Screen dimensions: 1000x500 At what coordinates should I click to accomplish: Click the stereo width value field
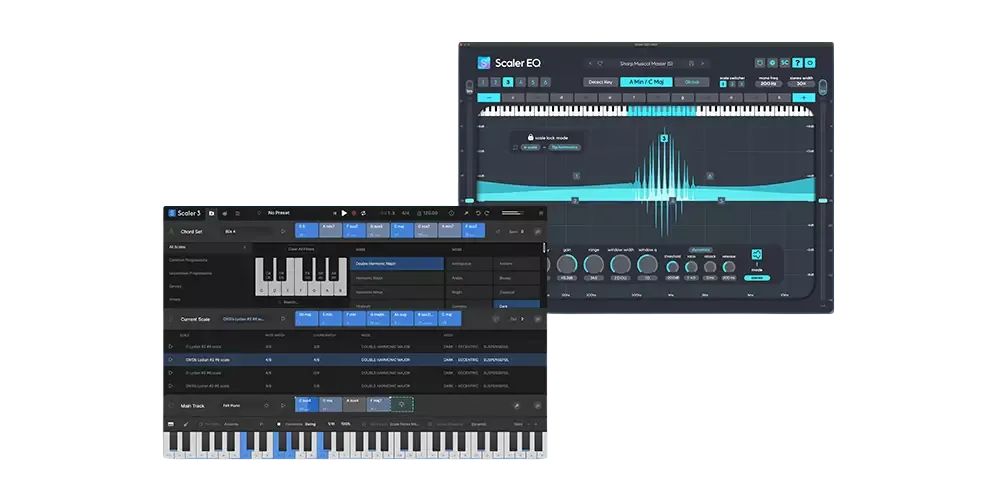801,84
